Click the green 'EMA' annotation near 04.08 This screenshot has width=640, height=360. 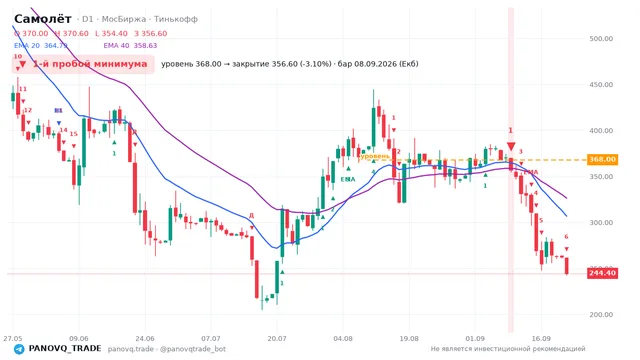pos(348,179)
